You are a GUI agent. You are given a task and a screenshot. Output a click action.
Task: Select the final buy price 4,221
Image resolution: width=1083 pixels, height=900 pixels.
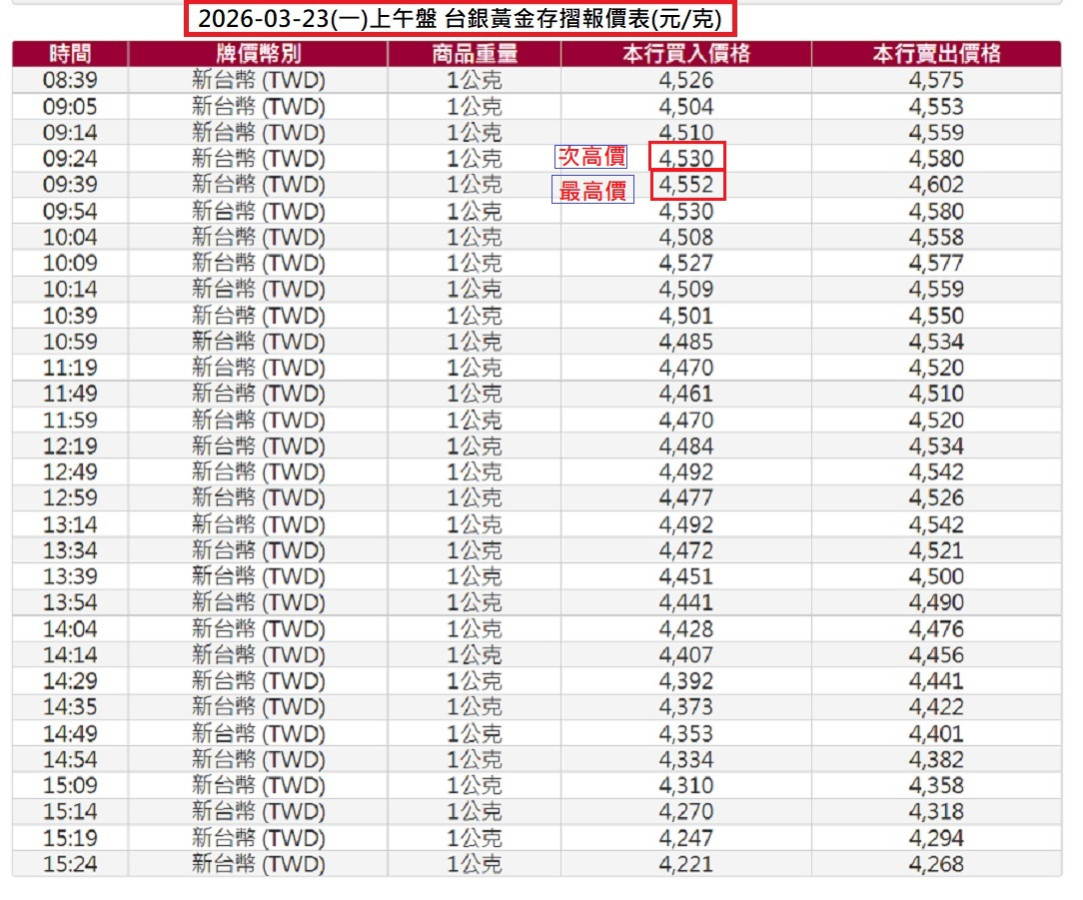tap(687, 863)
